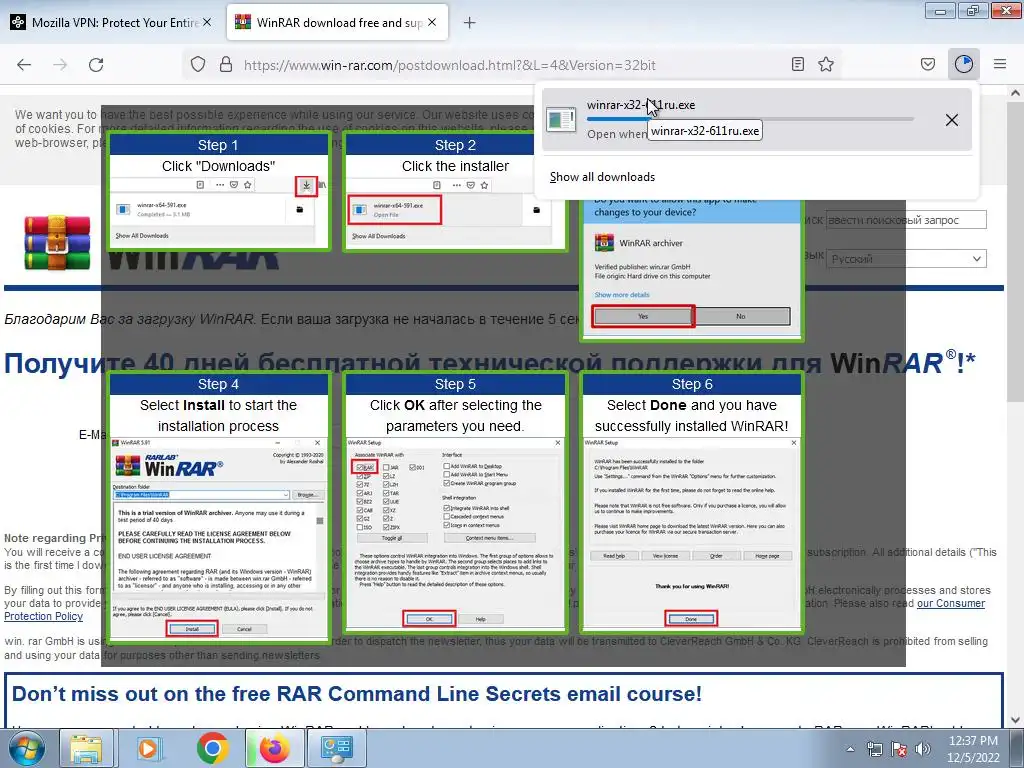Click the winrar-x32-611ru.exe file icon

561,120
